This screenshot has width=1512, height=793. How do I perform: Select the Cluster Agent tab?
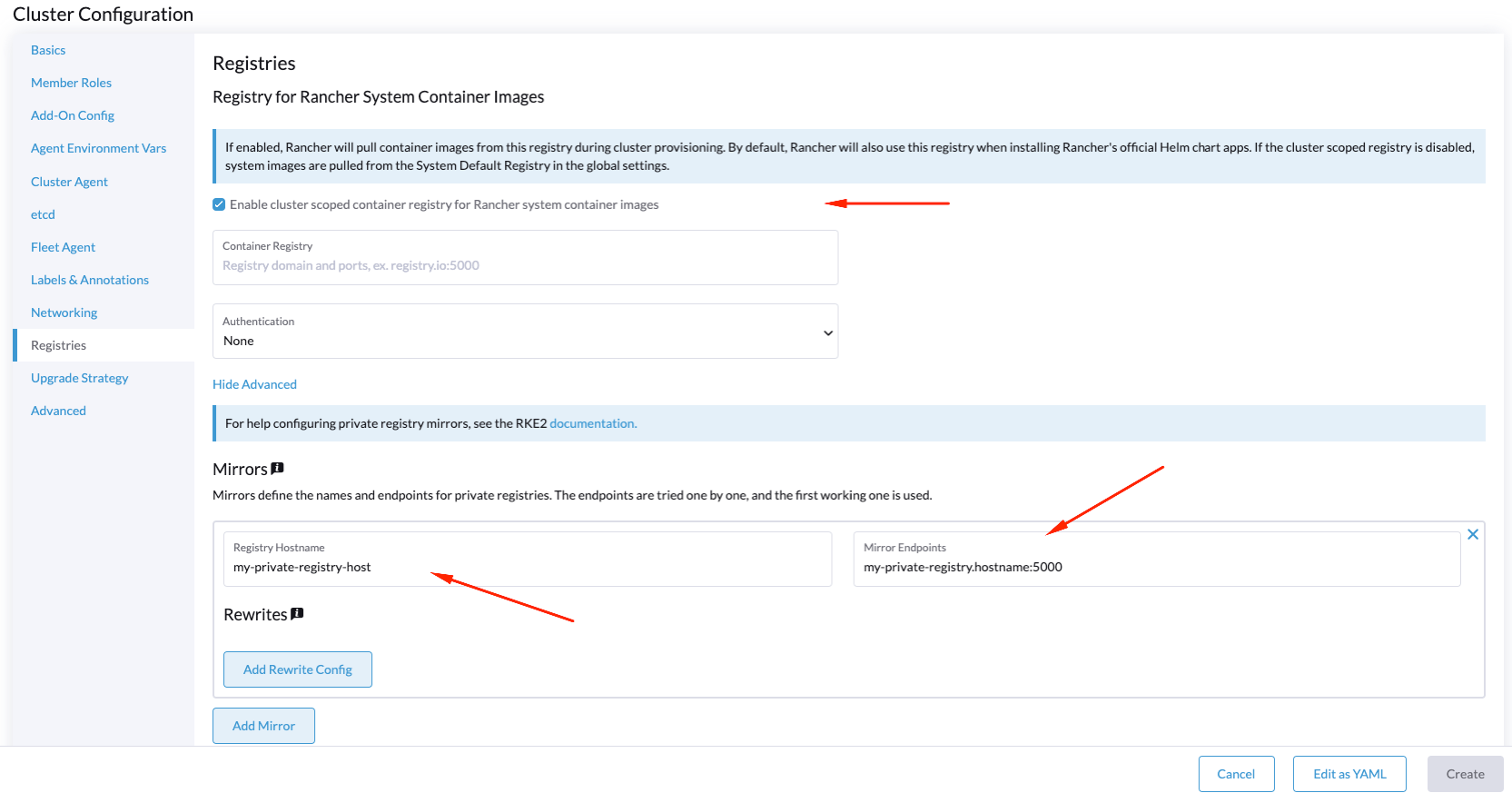(x=69, y=182)
